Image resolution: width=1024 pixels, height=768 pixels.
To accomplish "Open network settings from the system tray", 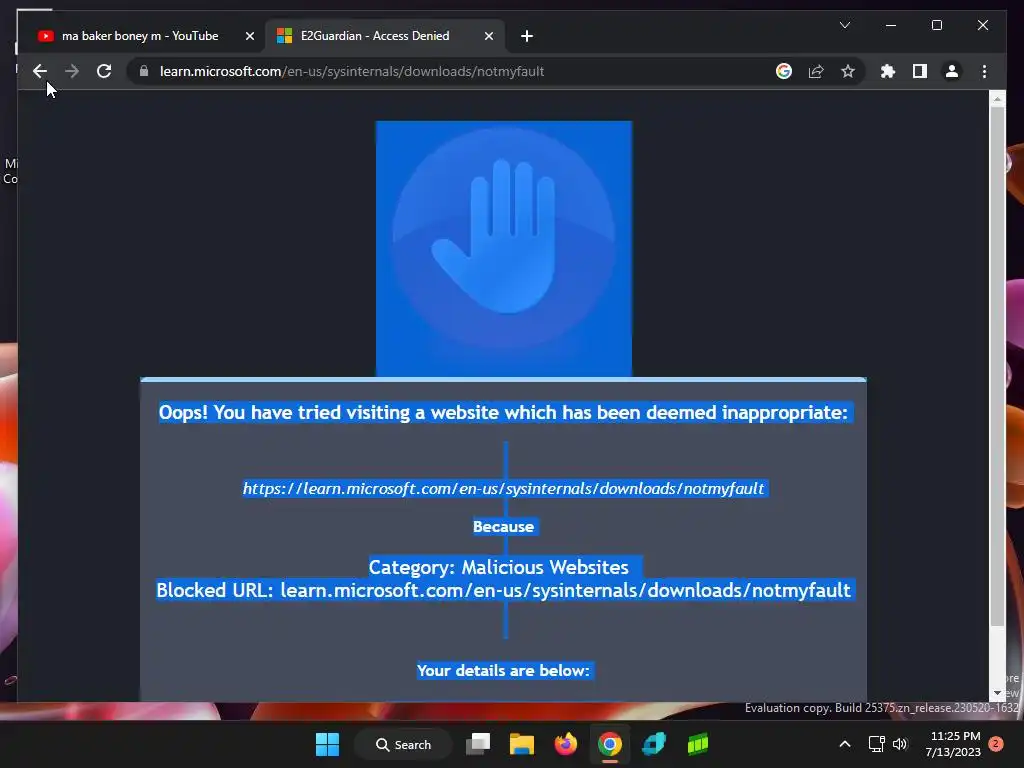I will click(x=876, y=744).
